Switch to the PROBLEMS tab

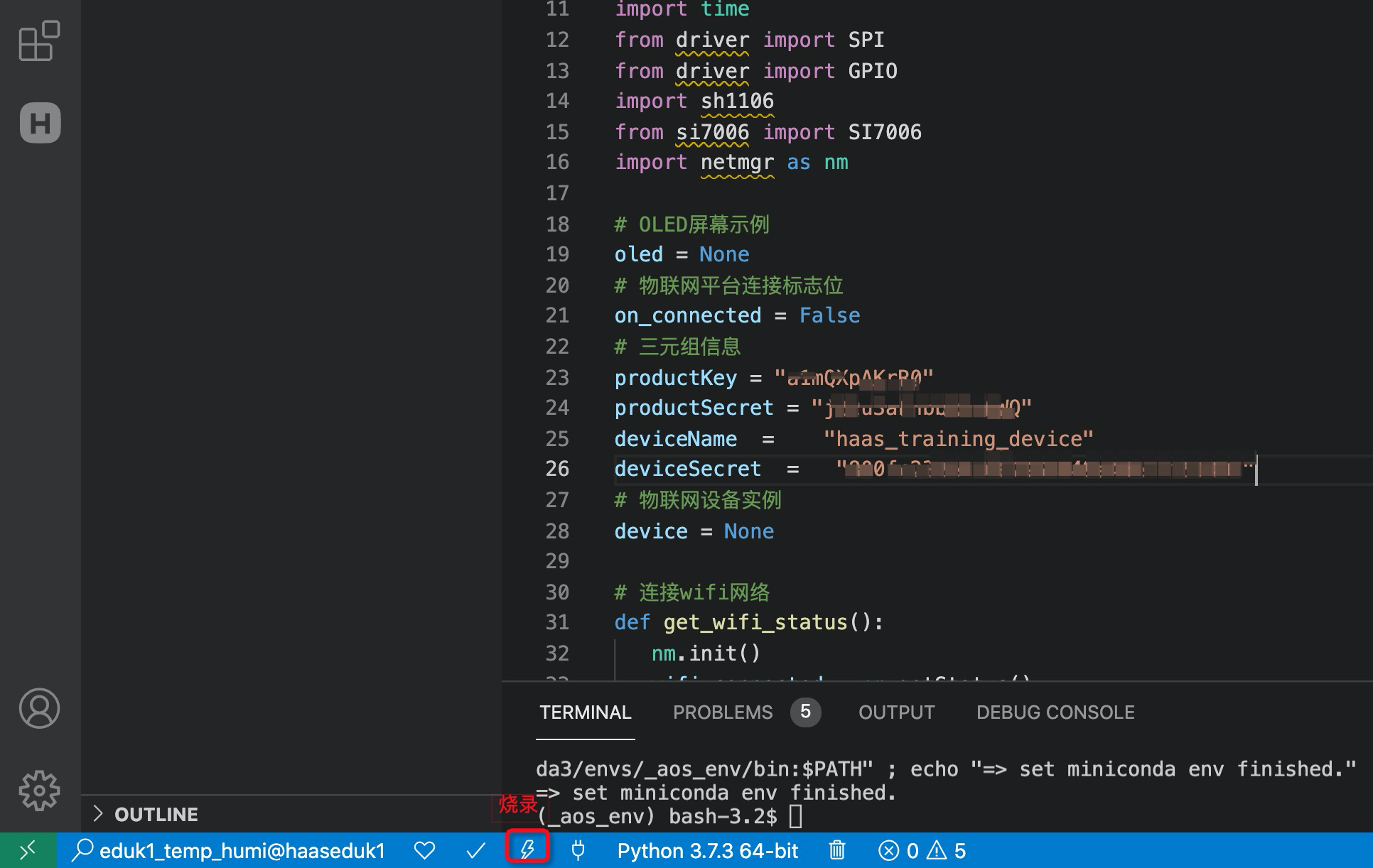pos(722,712)
